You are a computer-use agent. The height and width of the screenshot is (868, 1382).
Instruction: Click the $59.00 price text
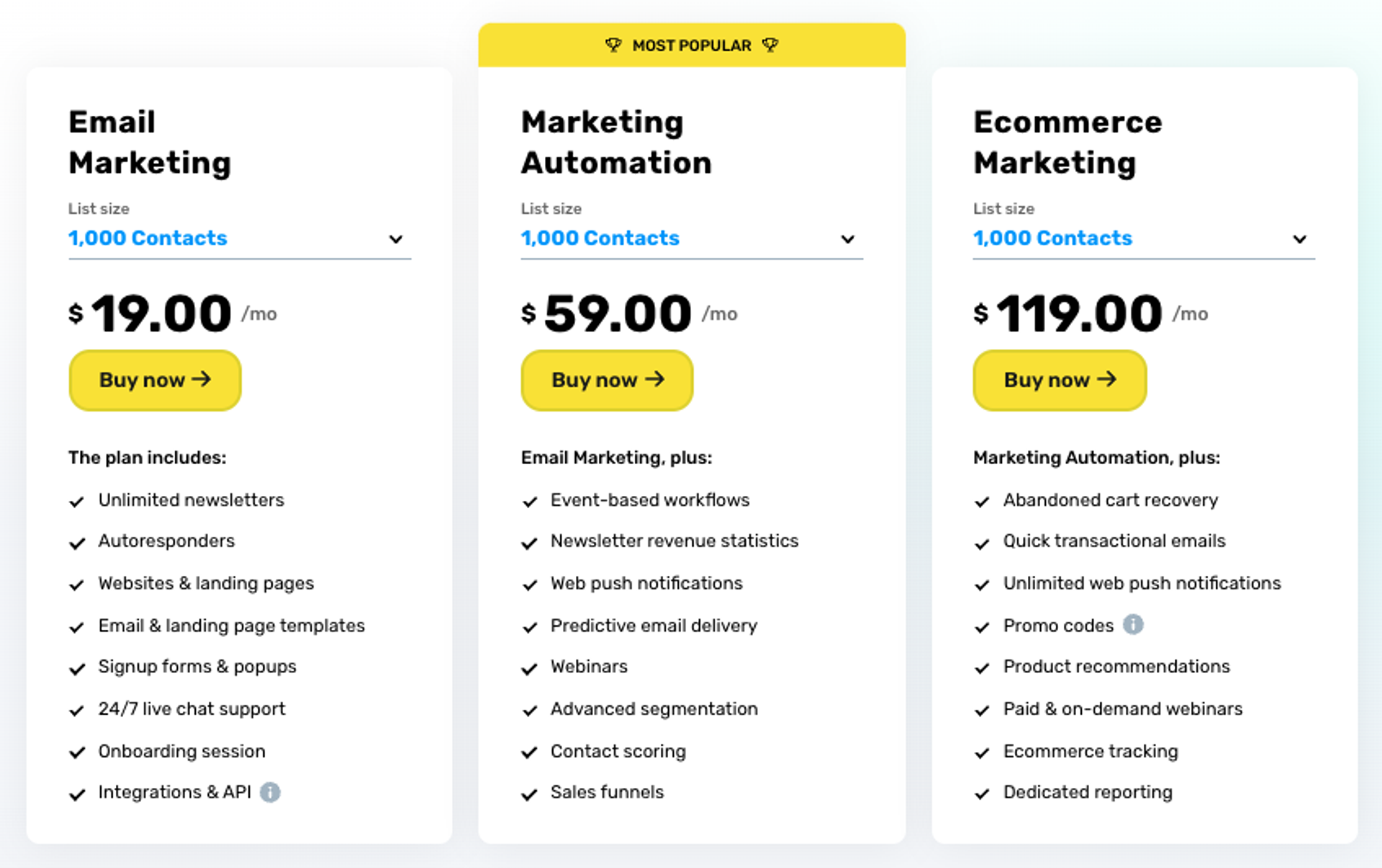[x=618, y=315]
